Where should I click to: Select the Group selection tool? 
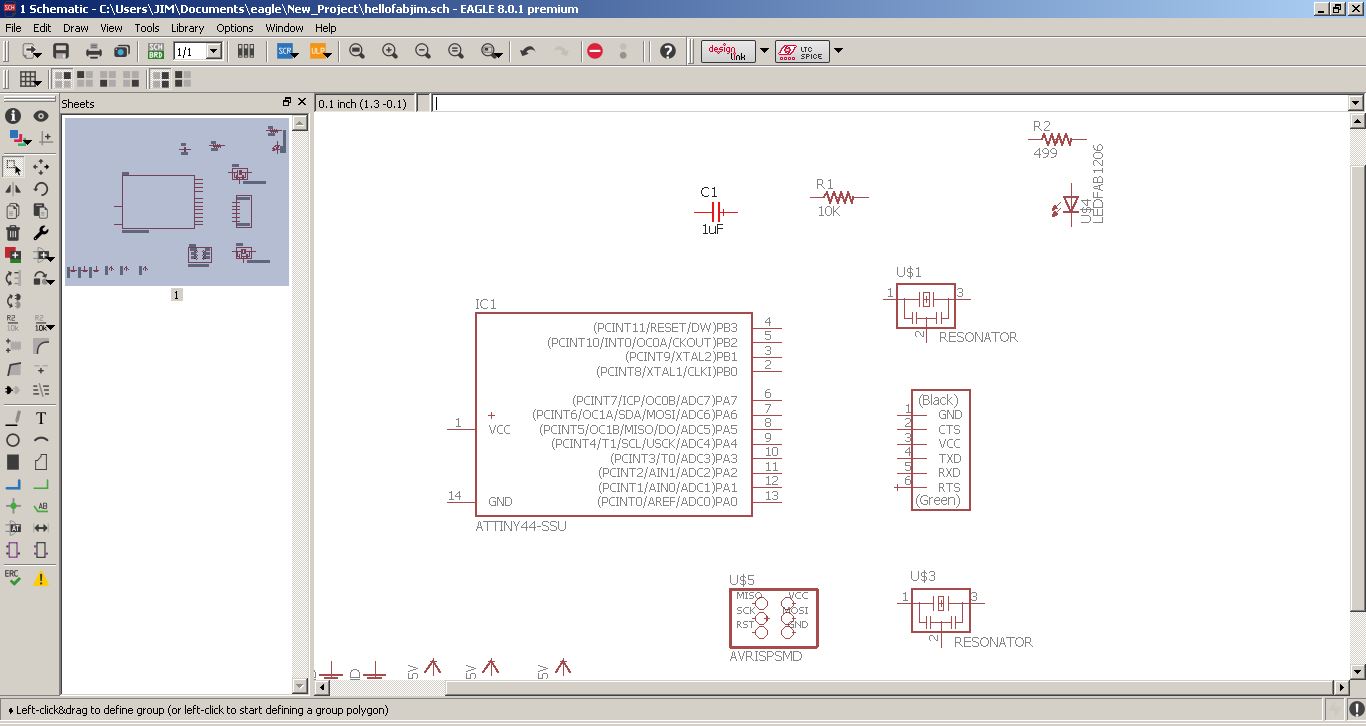13,166
